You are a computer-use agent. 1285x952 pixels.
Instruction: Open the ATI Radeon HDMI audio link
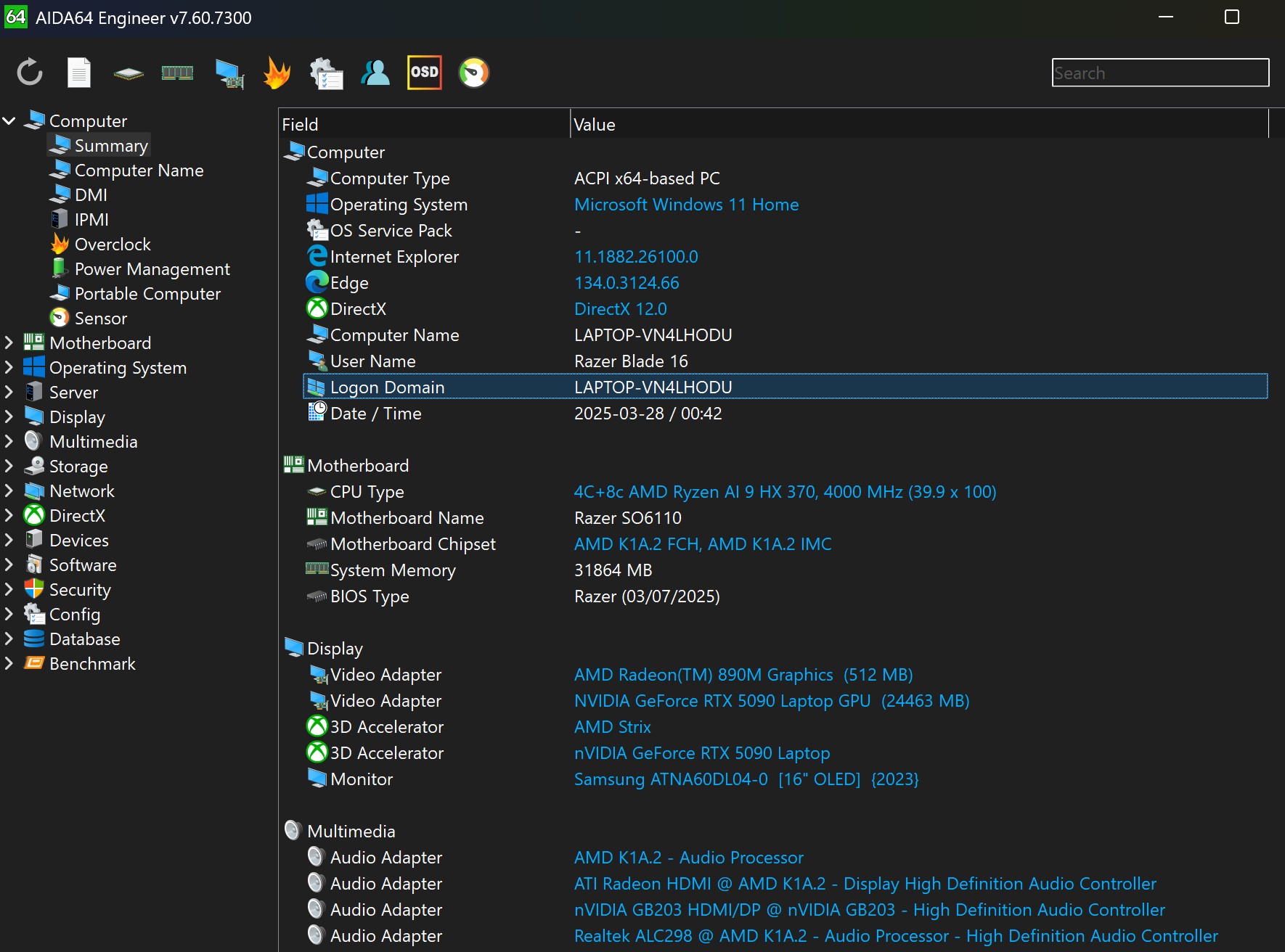click(865, 884)
